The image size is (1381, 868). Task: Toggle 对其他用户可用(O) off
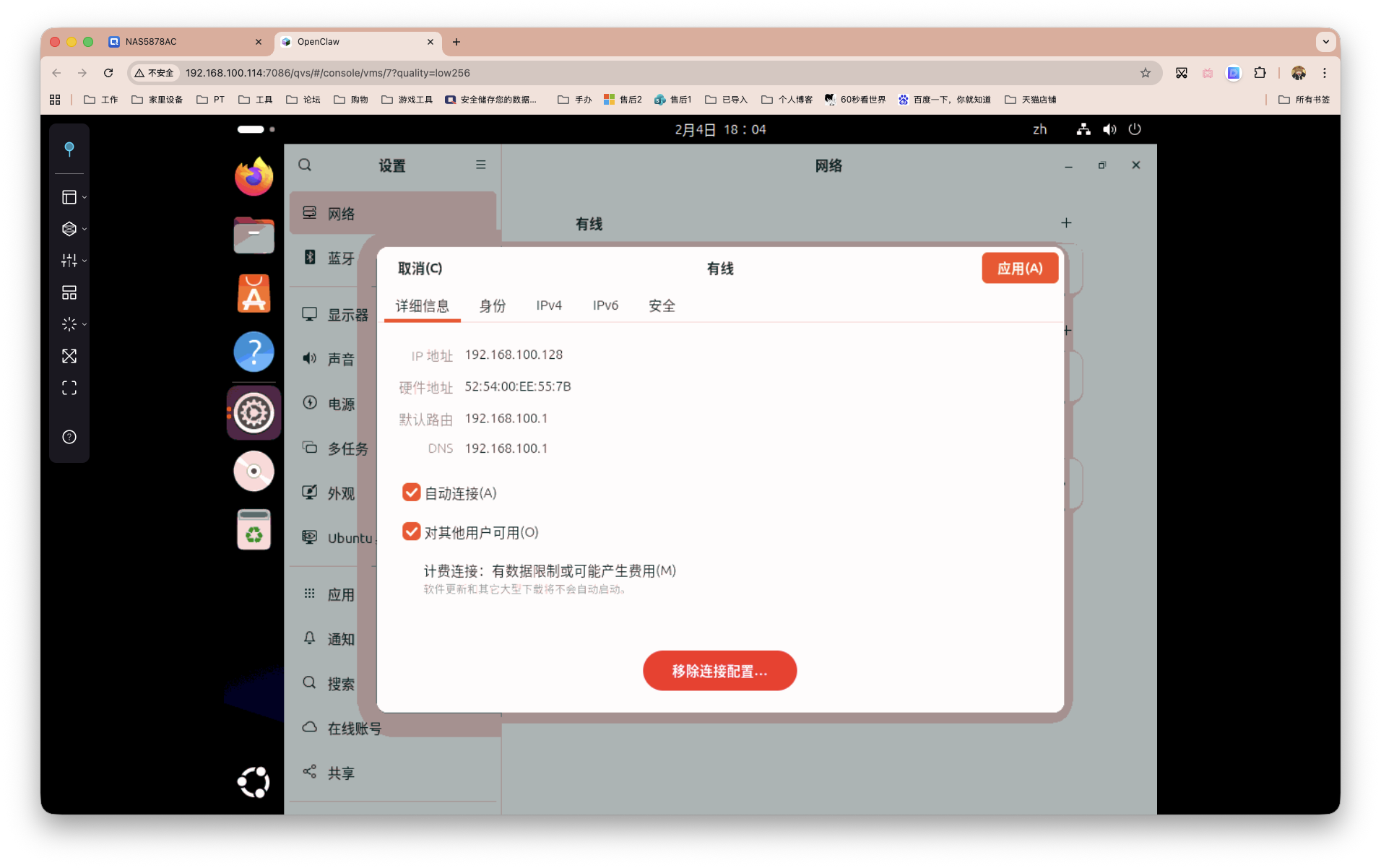[411, 531]
